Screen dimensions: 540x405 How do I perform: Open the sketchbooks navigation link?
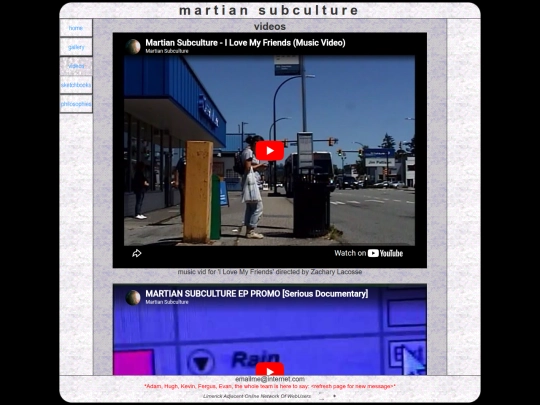pyautogui.click(x=76, y=85)
